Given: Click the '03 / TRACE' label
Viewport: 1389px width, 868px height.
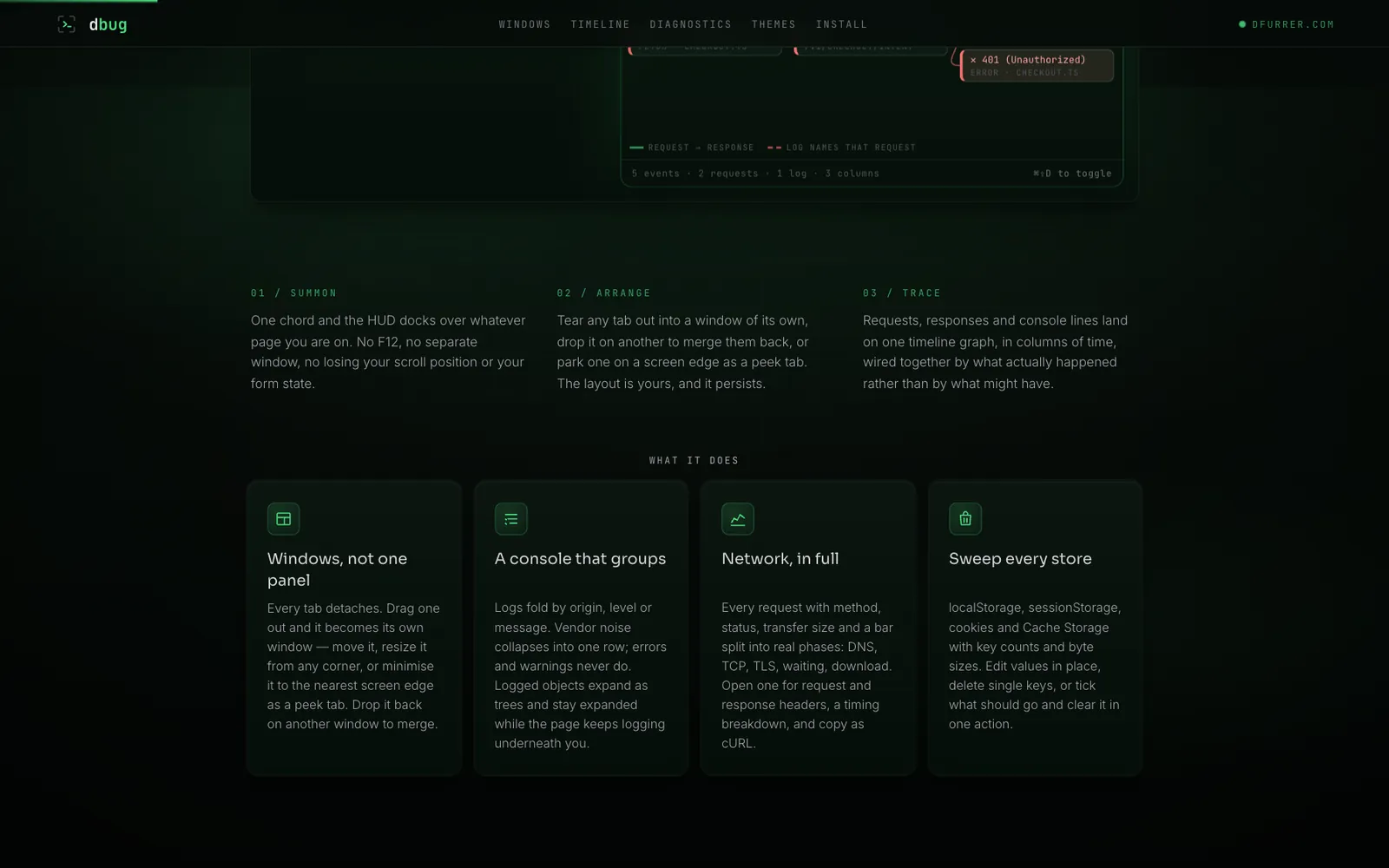Looking at the screenshot, I should [902, 293].
